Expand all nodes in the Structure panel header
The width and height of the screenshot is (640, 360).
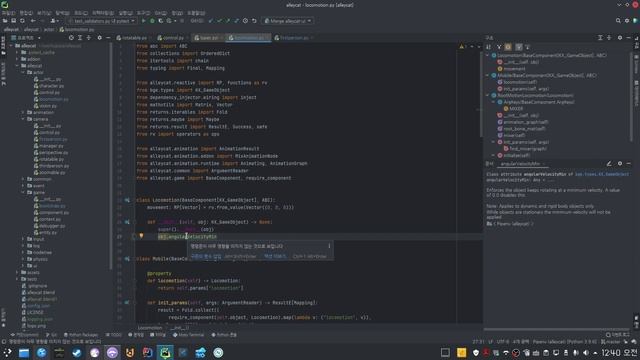(600, 38)
